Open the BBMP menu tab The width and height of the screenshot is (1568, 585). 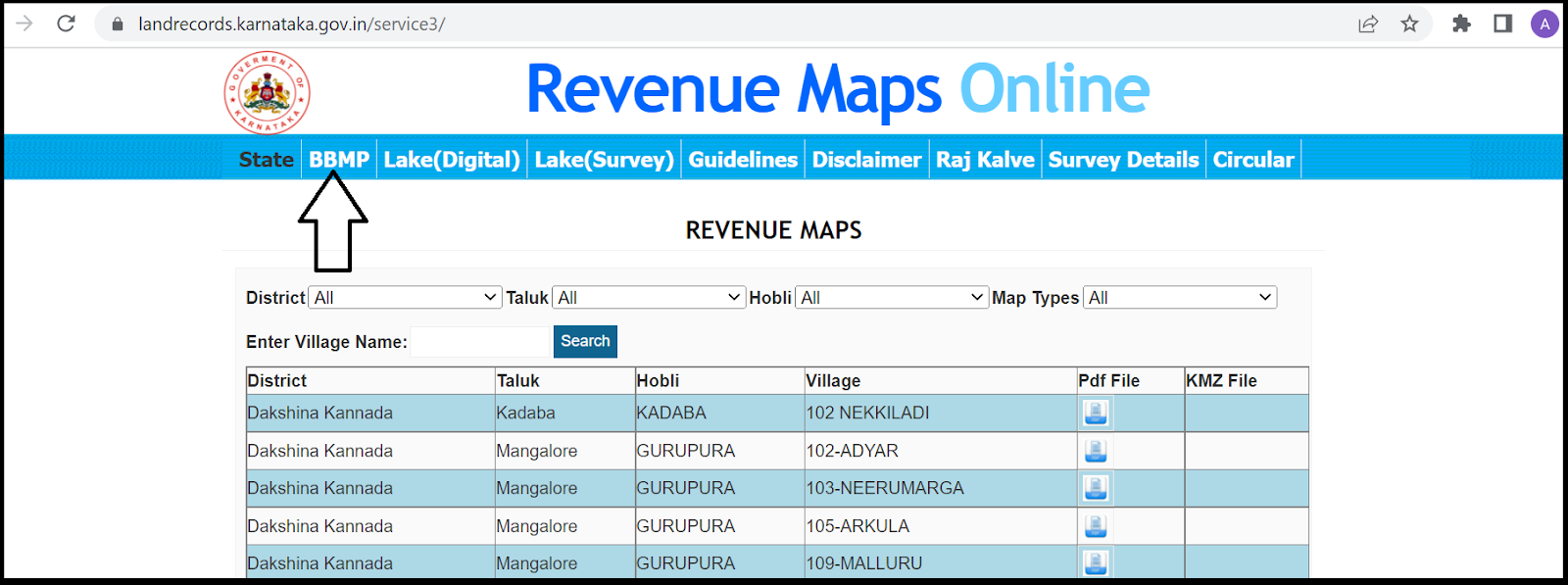click(x=339, y=159)
